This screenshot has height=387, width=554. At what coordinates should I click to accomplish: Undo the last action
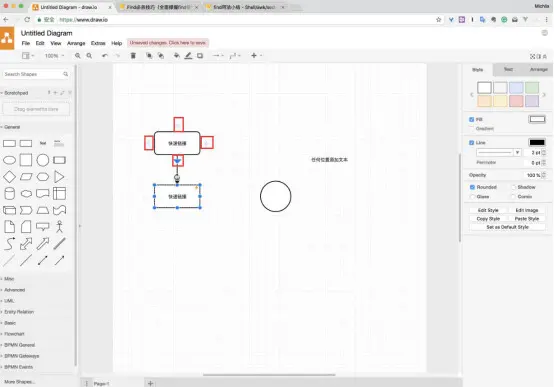[105, 56]
